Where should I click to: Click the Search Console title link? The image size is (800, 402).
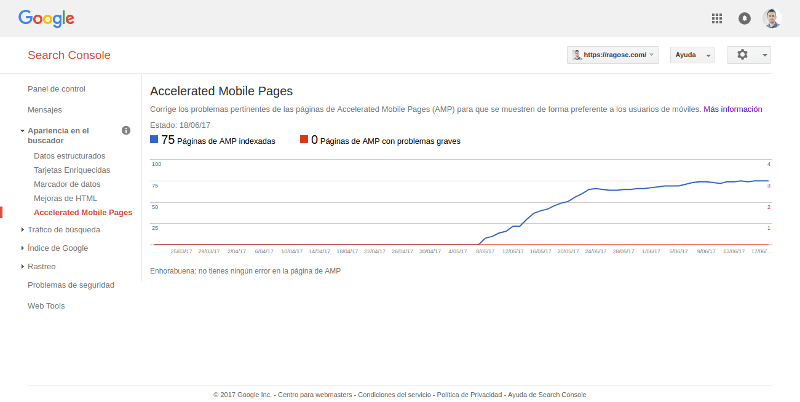pyautogui.click(x=69, y=55)
